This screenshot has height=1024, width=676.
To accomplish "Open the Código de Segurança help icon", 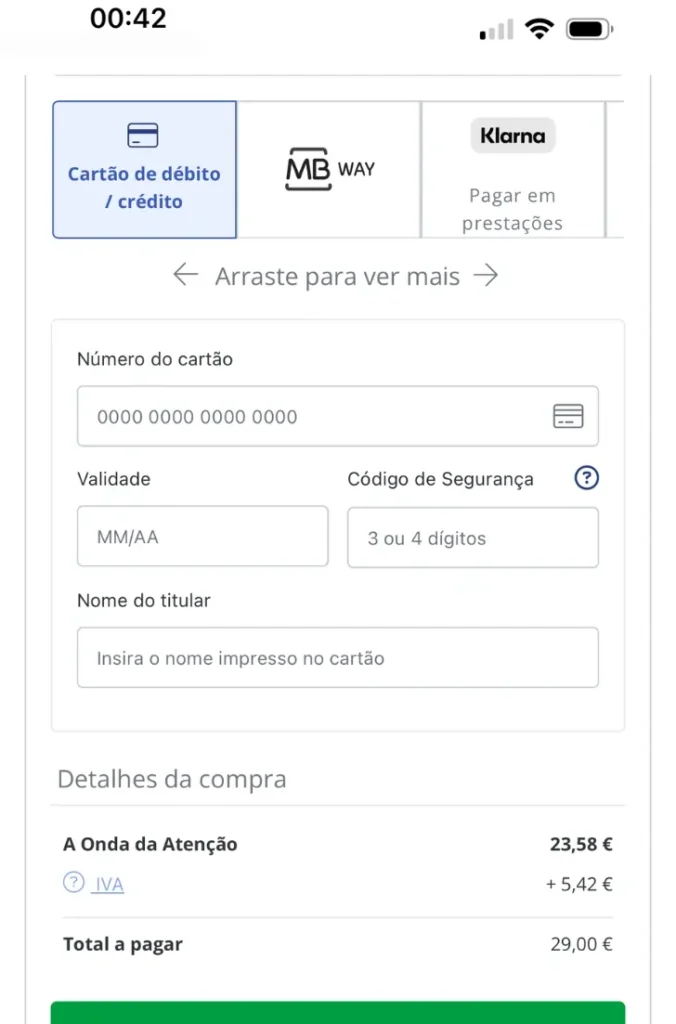I will click(x=586, y=479).
